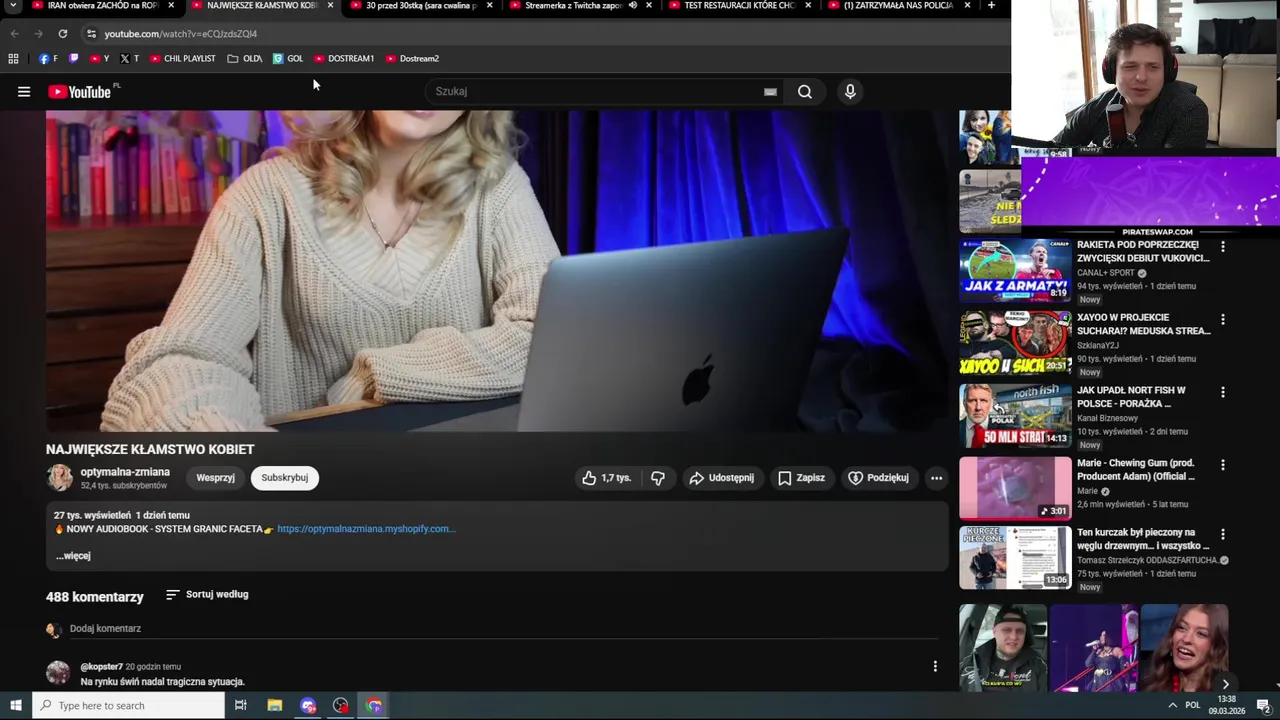Expand description with ...więcej

(x=73, y=556)
